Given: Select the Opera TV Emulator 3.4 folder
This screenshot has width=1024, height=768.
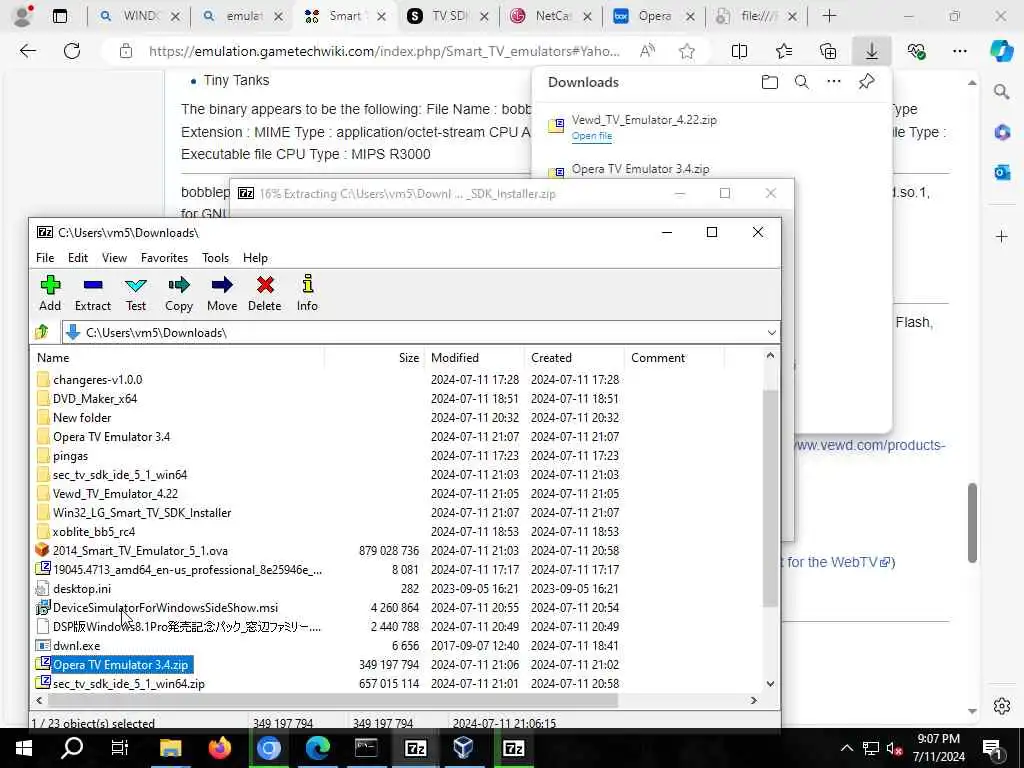Looking at the screenshot, I should point(111,436).
